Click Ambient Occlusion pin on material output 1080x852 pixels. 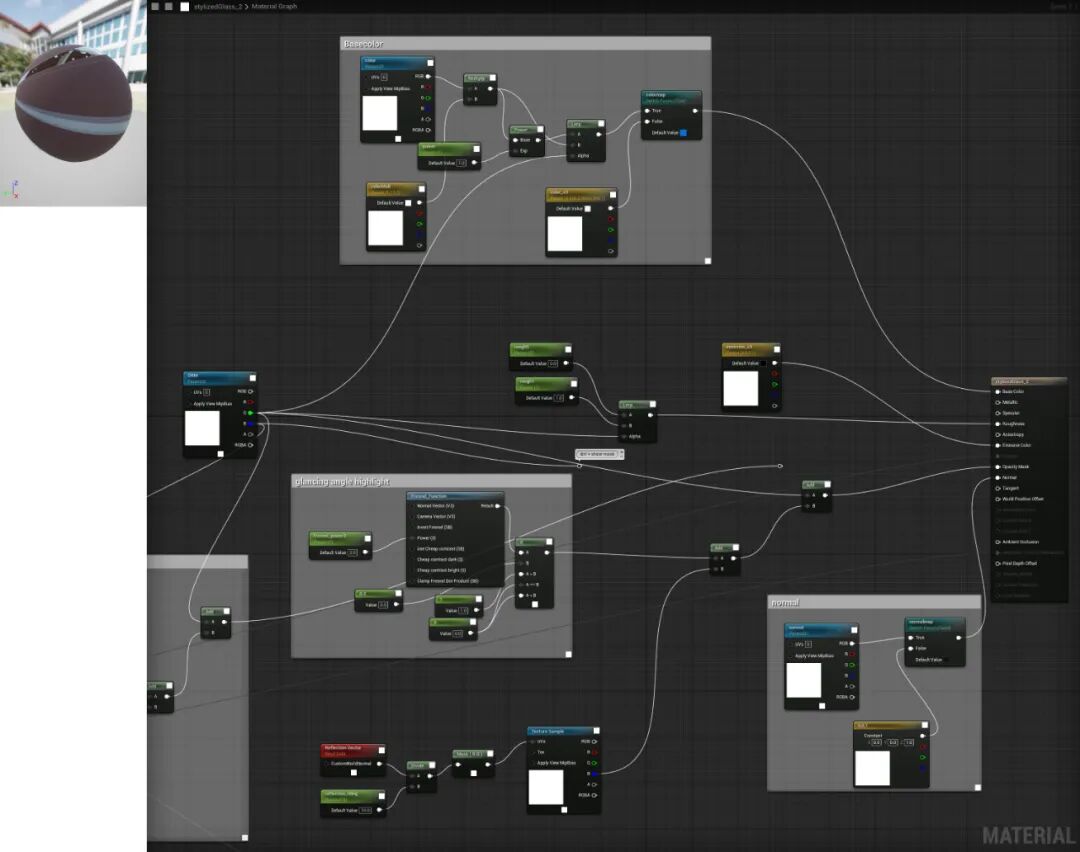997,542
